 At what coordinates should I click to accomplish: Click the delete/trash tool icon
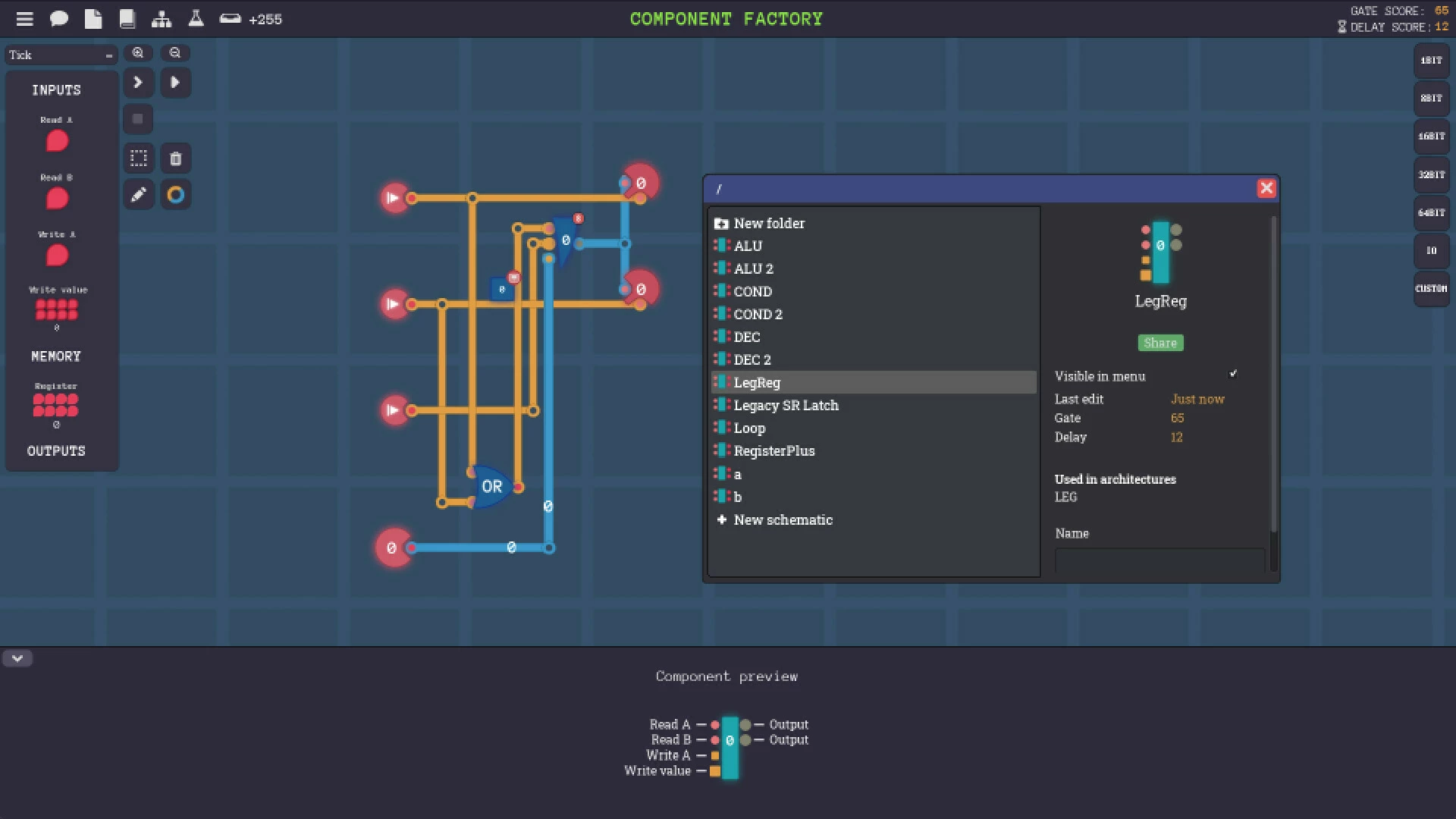pyautogui.click(x=175, y=157)
